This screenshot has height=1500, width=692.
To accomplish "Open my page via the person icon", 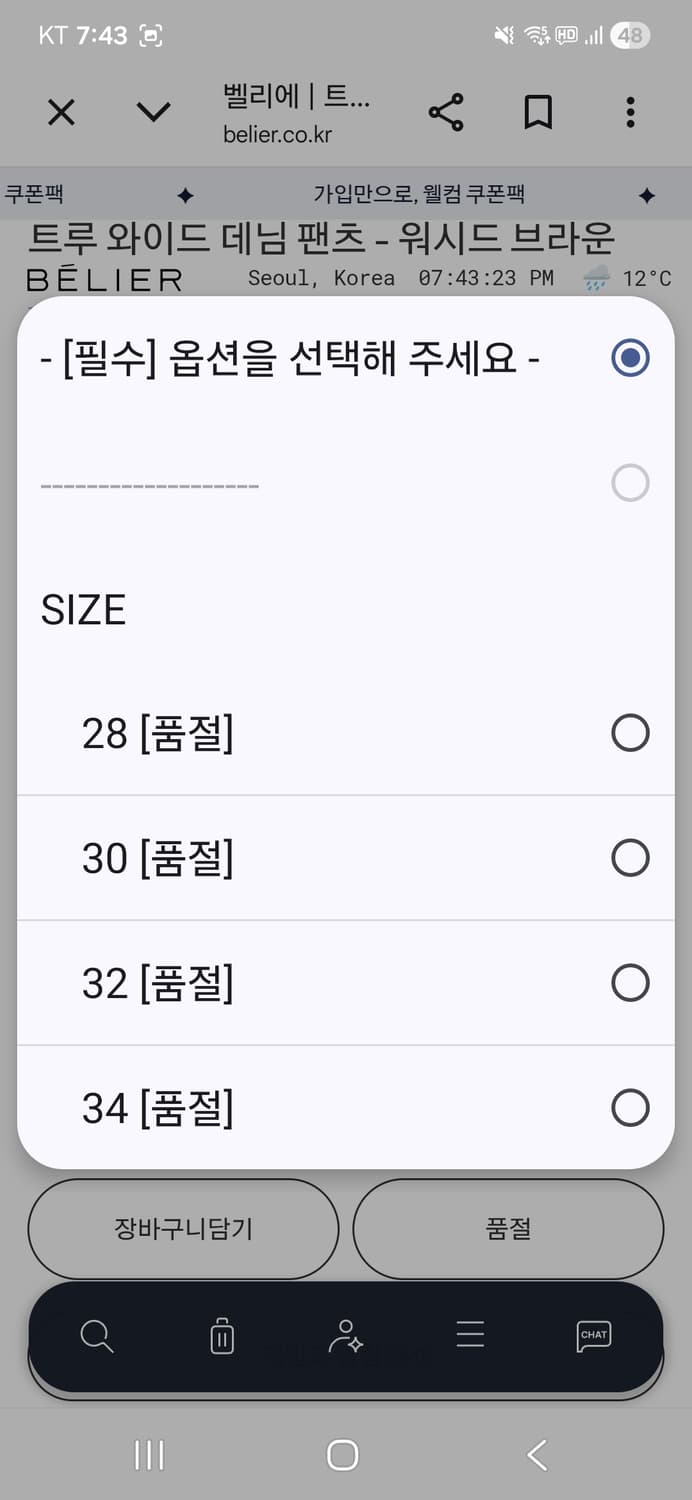I will 345,1335.
